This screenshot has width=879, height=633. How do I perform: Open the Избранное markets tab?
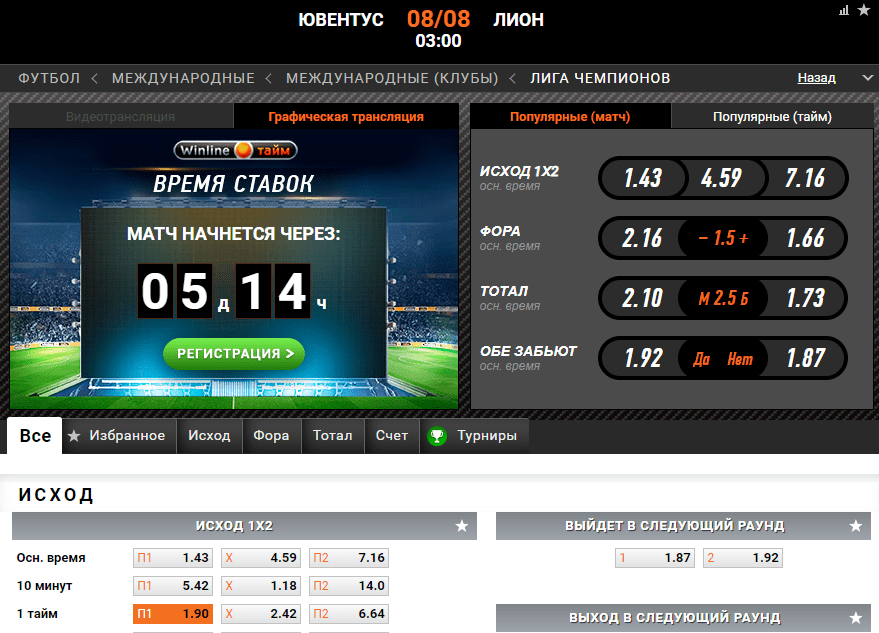point(119,436)
